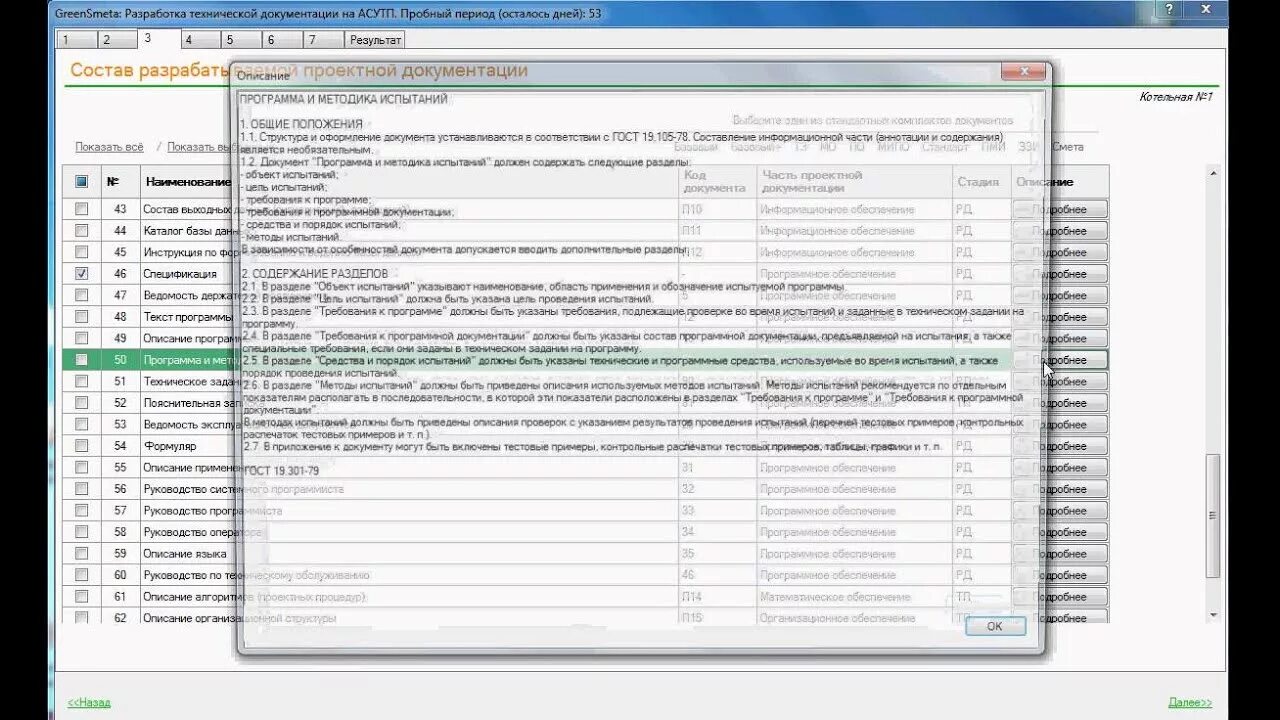Uncheck row 46 Спецификация checkbox
The image size is (1280, 720).
[x=82, y=274]
